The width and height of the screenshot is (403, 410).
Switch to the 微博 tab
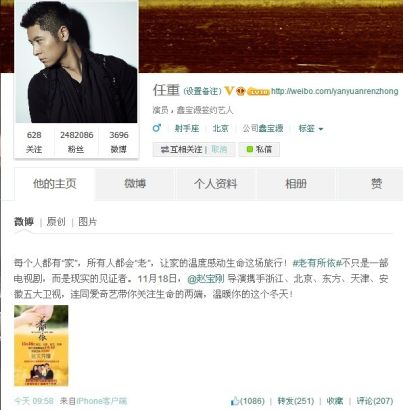(135, 184)
